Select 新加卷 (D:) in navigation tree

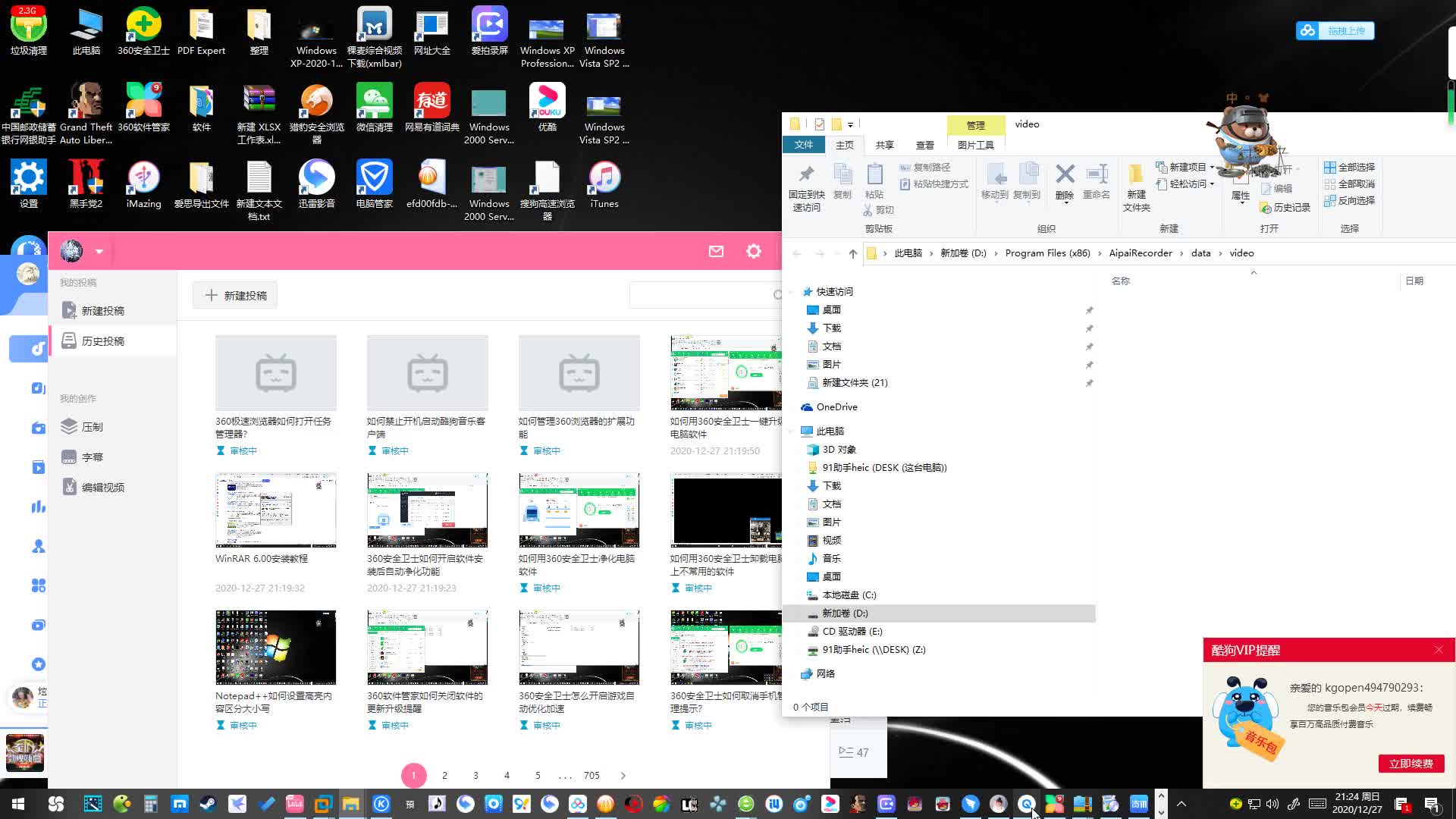(845, 613)
